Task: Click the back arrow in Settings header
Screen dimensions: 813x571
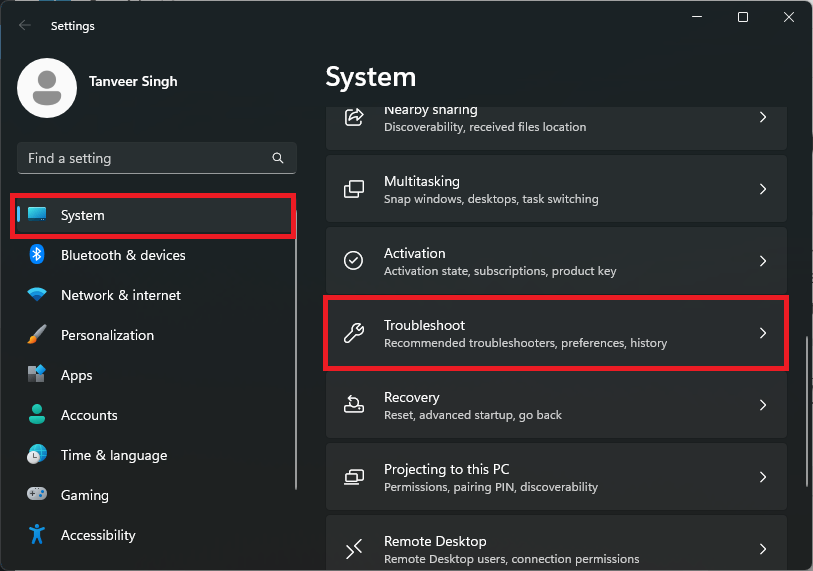Action: (24, 25)
